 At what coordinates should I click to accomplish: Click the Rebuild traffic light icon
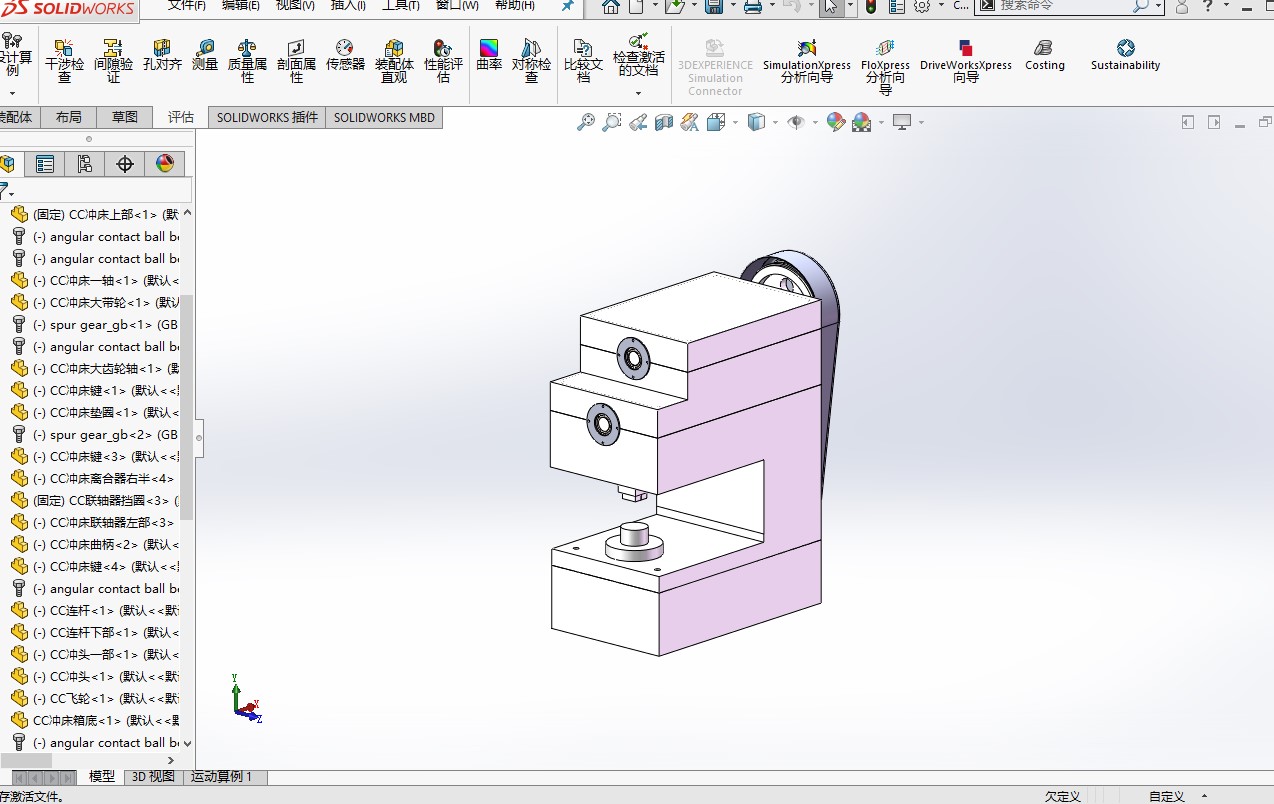tap(871, 7)
